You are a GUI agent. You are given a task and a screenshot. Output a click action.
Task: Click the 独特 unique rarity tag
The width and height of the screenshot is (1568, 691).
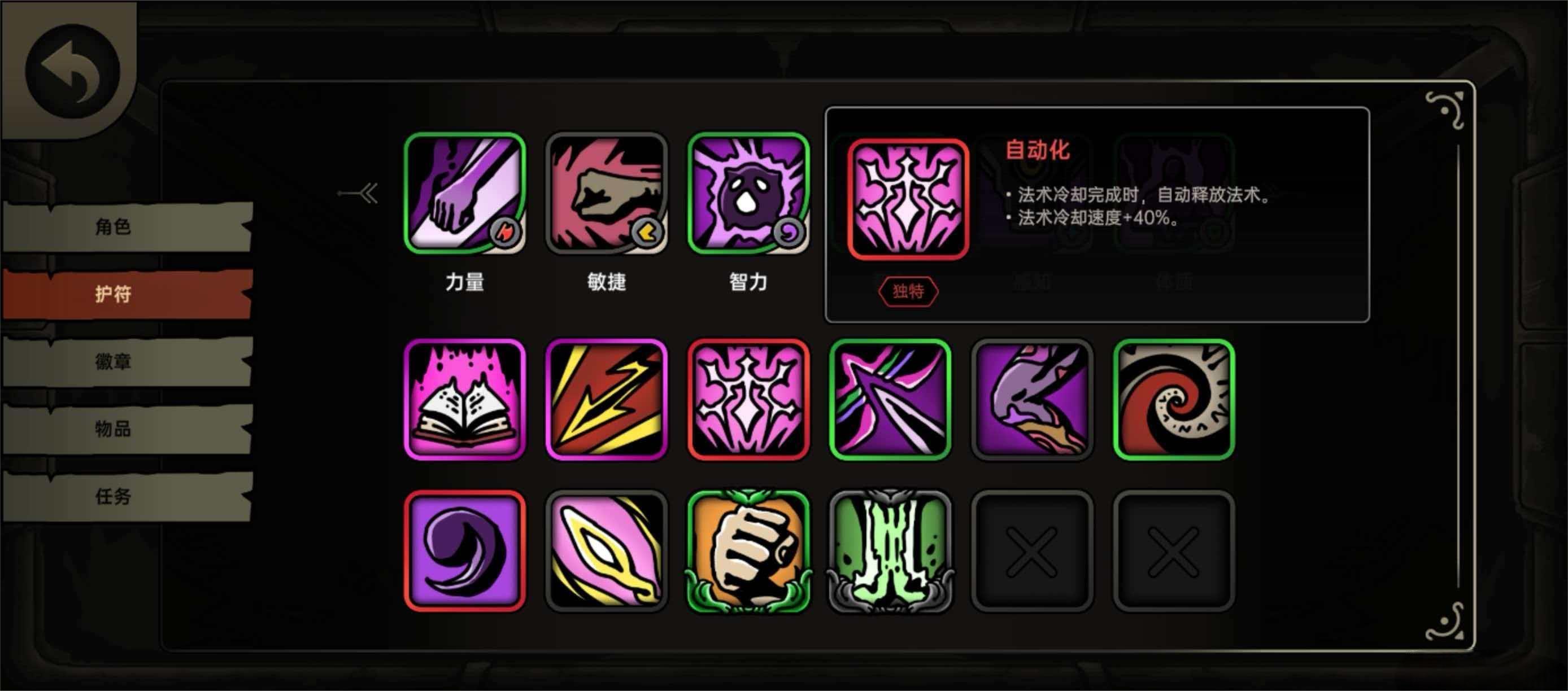(908, 291)
